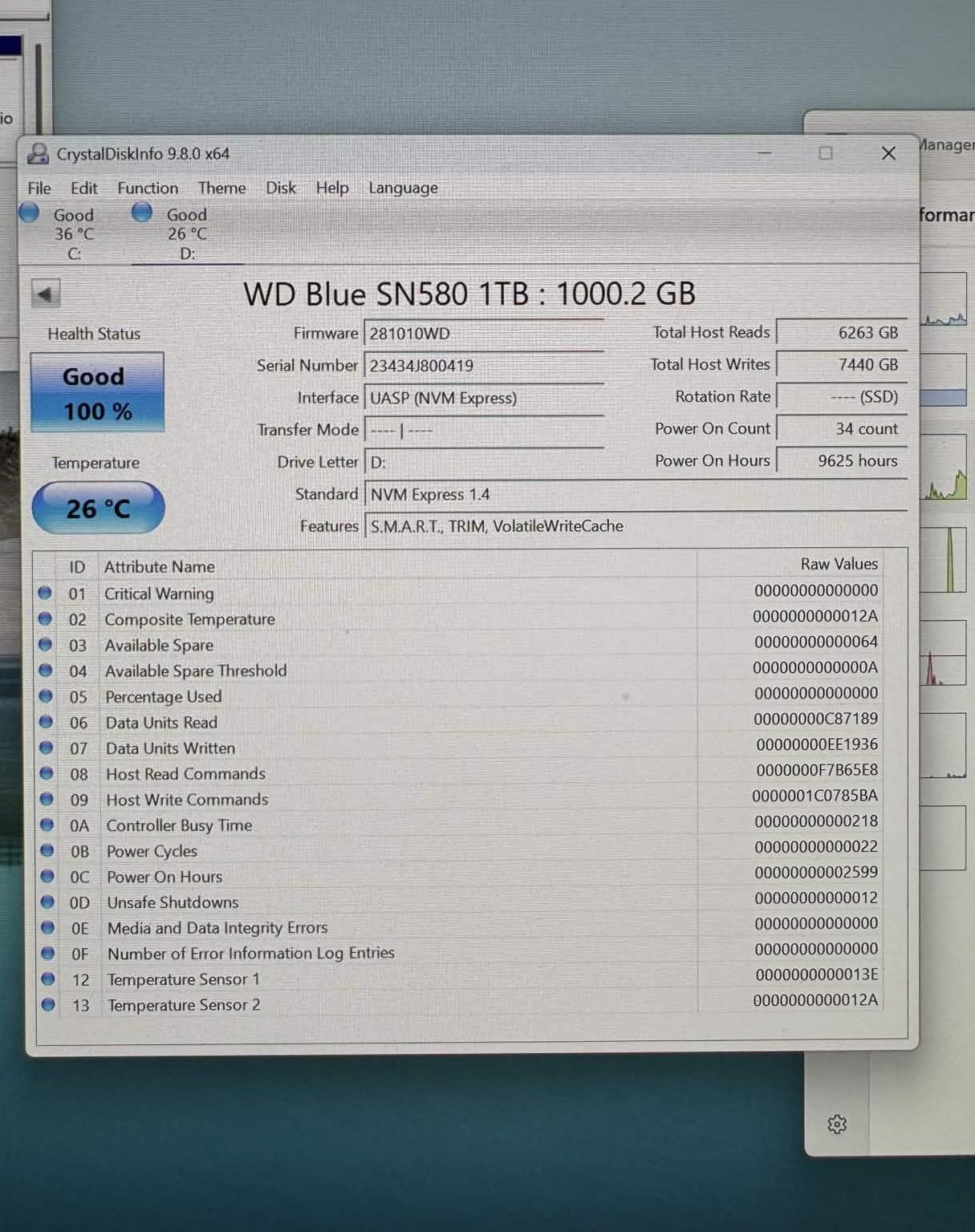Click status dot of Composite Temperature row
The image size is (975, 1232).
pos(45,618)
